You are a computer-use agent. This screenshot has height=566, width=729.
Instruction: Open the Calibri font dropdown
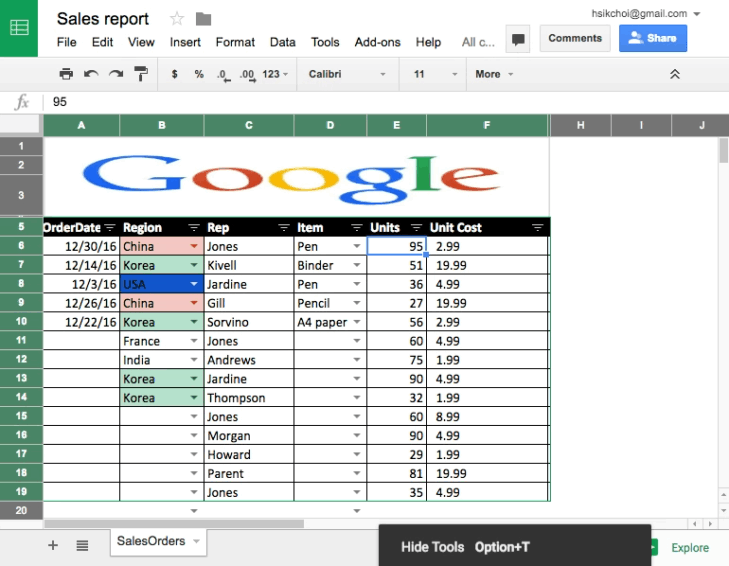coord(347,74)
